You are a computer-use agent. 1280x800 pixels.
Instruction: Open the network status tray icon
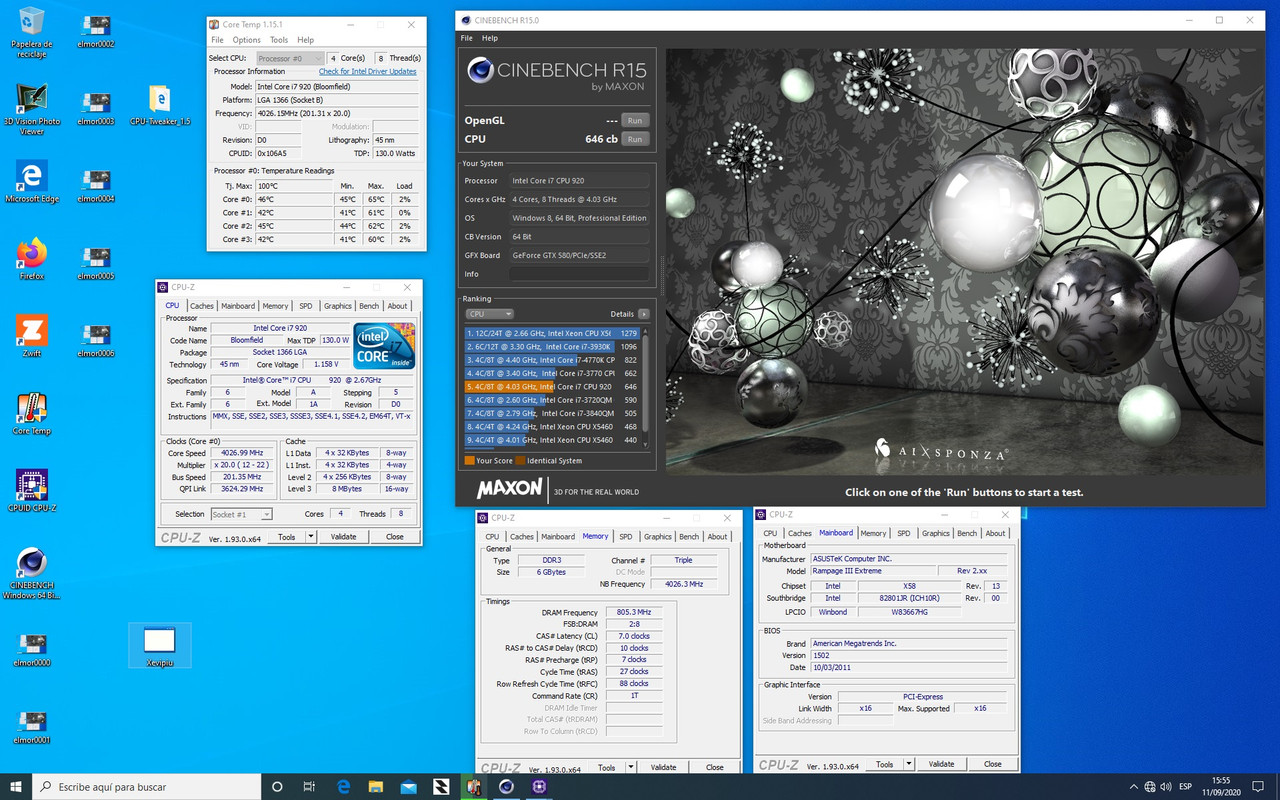pyautogui.click(x=1150, y=787)
